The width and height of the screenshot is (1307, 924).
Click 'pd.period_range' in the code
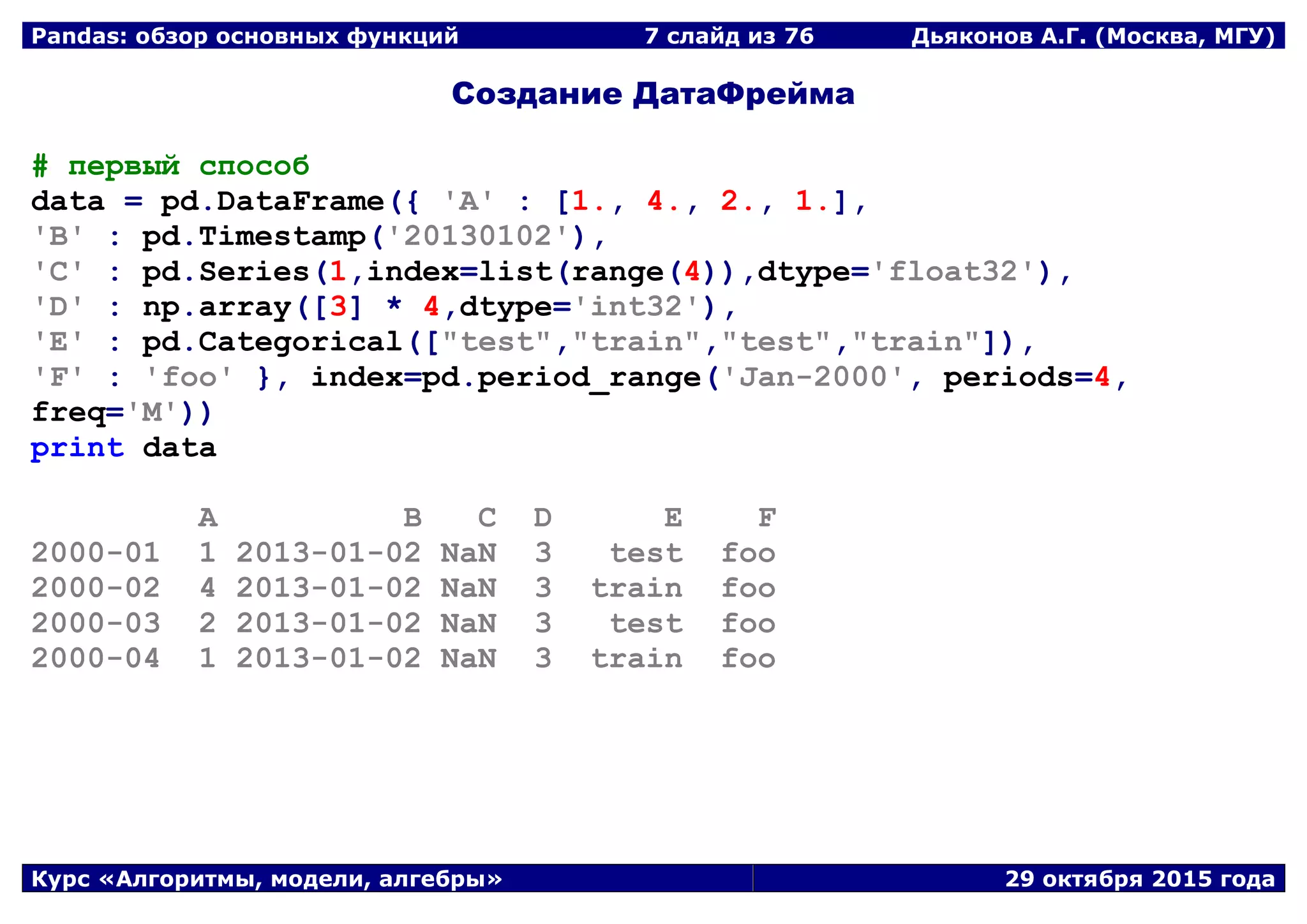point(562,377)
